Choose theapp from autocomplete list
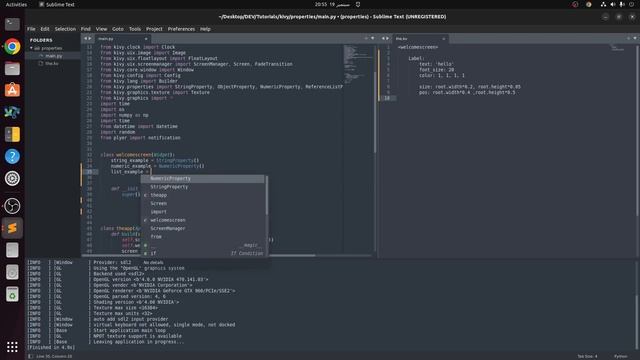 (203, 196)
